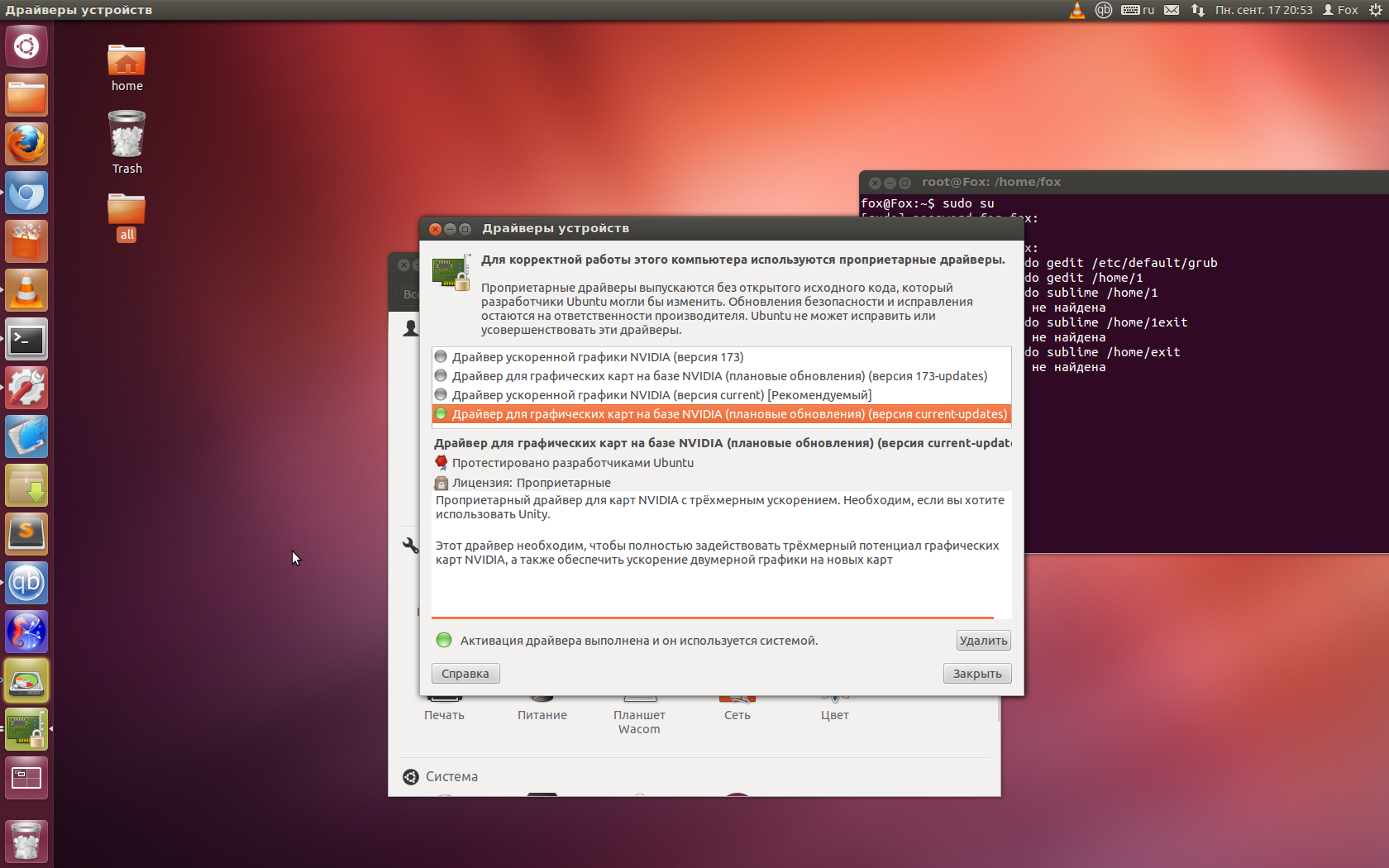Click qBittorrent tray icon in top panel

(x=1103, y=10)
